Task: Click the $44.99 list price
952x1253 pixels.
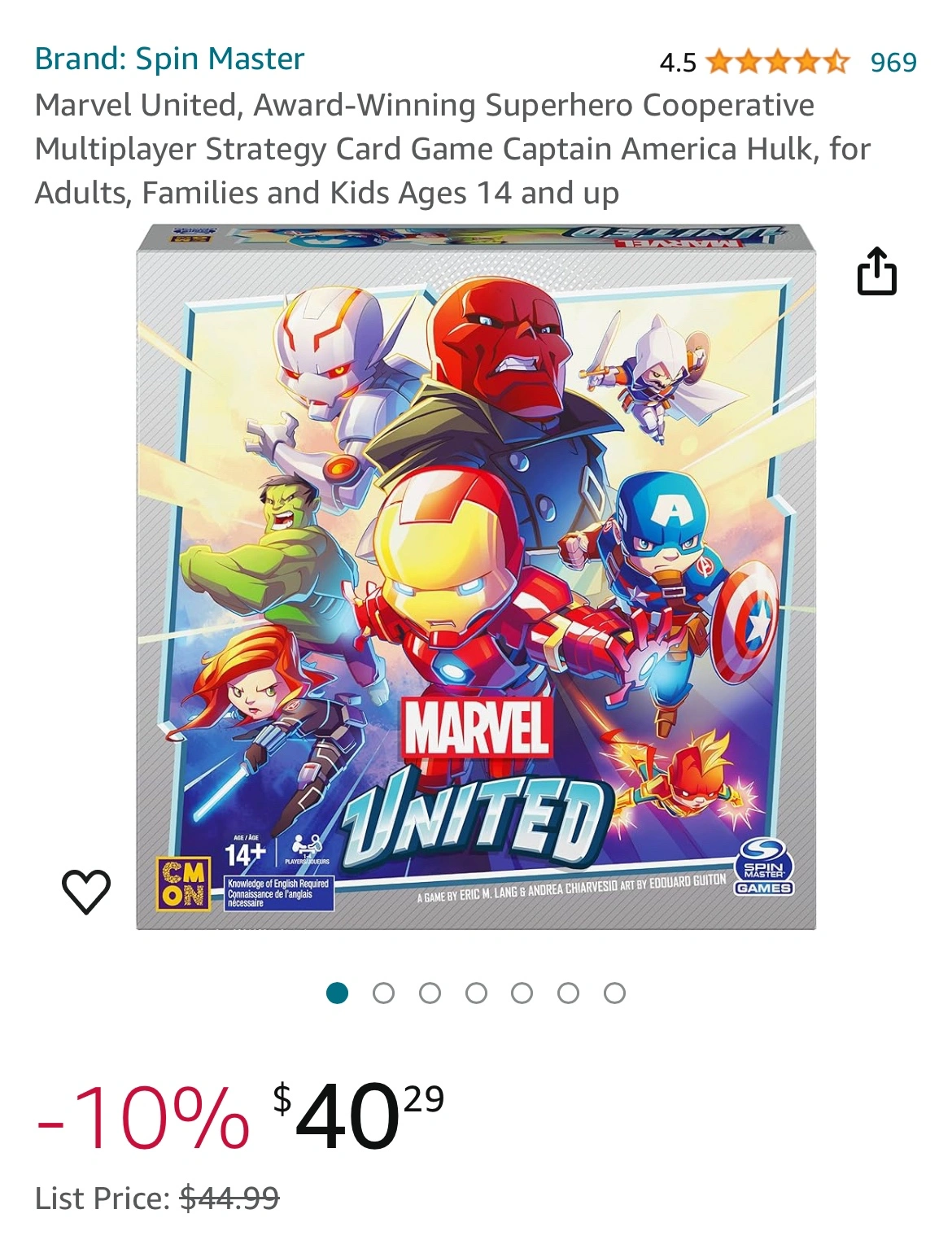Action: (229, 1198)
